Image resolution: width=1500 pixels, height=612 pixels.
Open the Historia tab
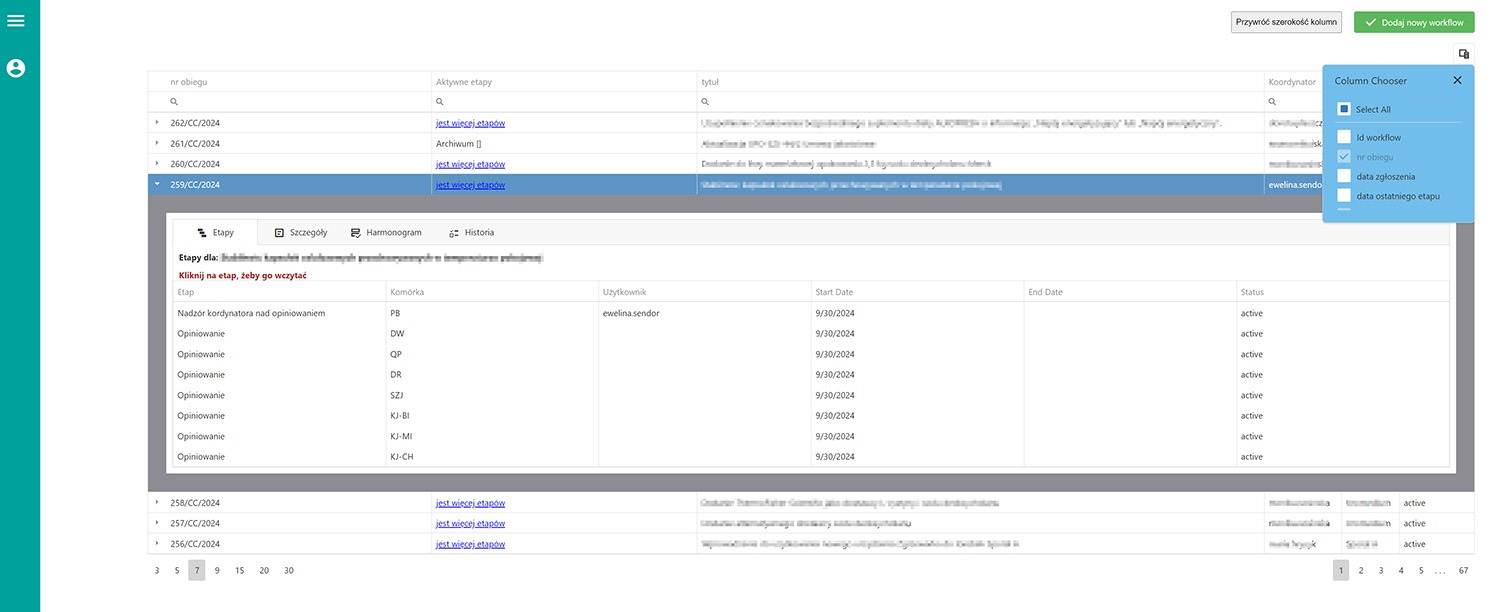pos(471,232)
